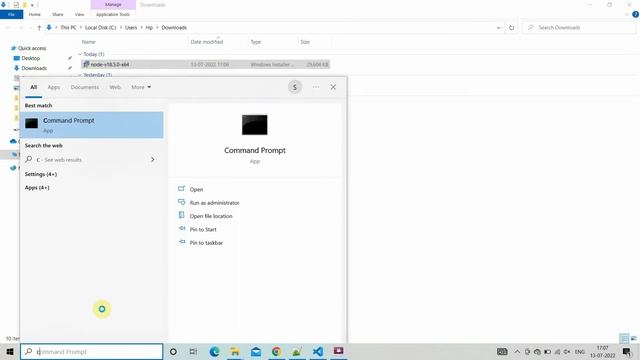Click the large Command Prompt preview icon
The height and width of the screenshot is (360, 640).
(x=255, y=124)
